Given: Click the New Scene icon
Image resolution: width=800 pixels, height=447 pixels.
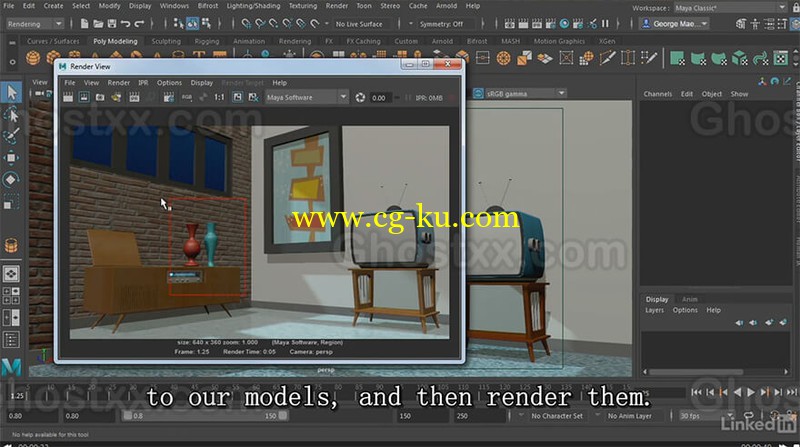Looking at the screenshot, I should click(85, 23).
